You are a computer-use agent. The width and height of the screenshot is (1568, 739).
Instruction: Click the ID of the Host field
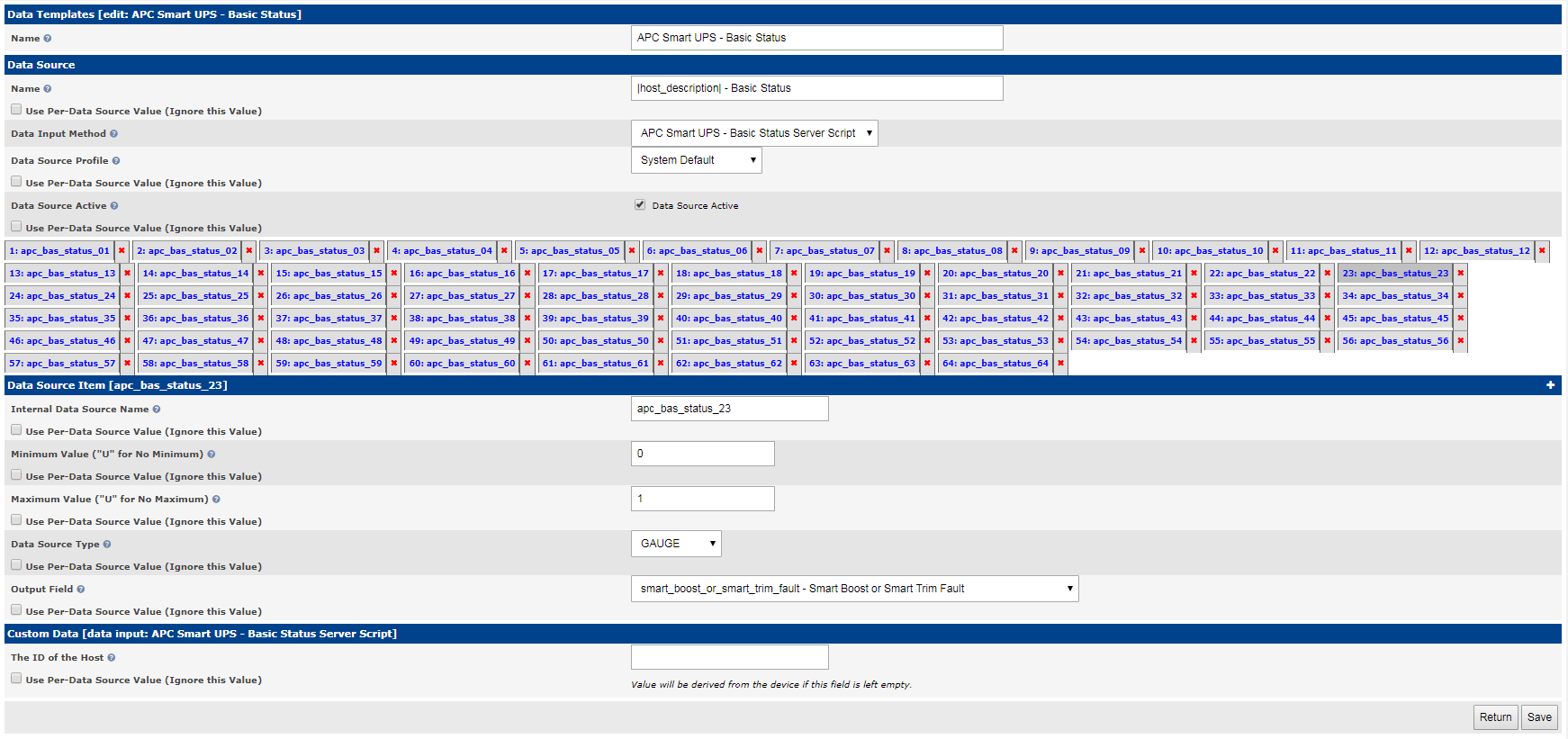tap(729, 657)
